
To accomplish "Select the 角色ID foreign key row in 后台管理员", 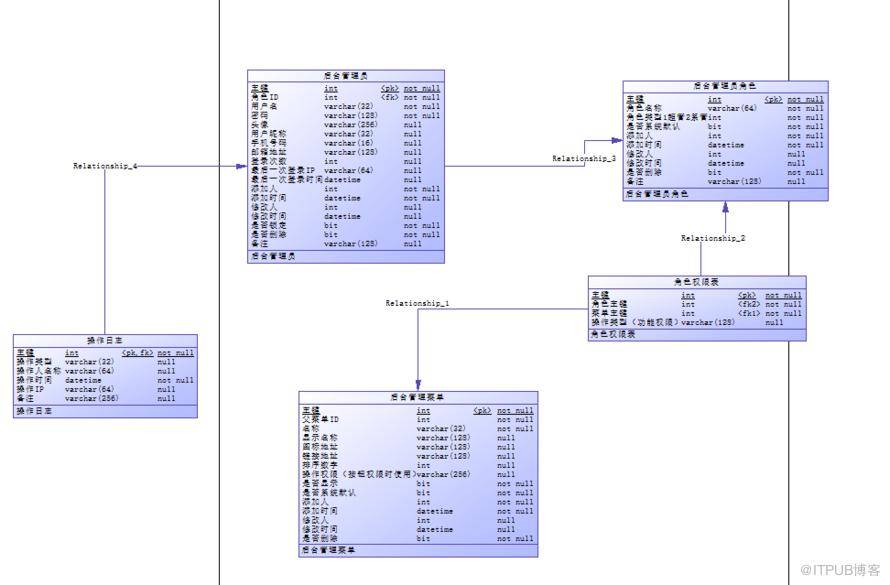I will tap(346, 98).
